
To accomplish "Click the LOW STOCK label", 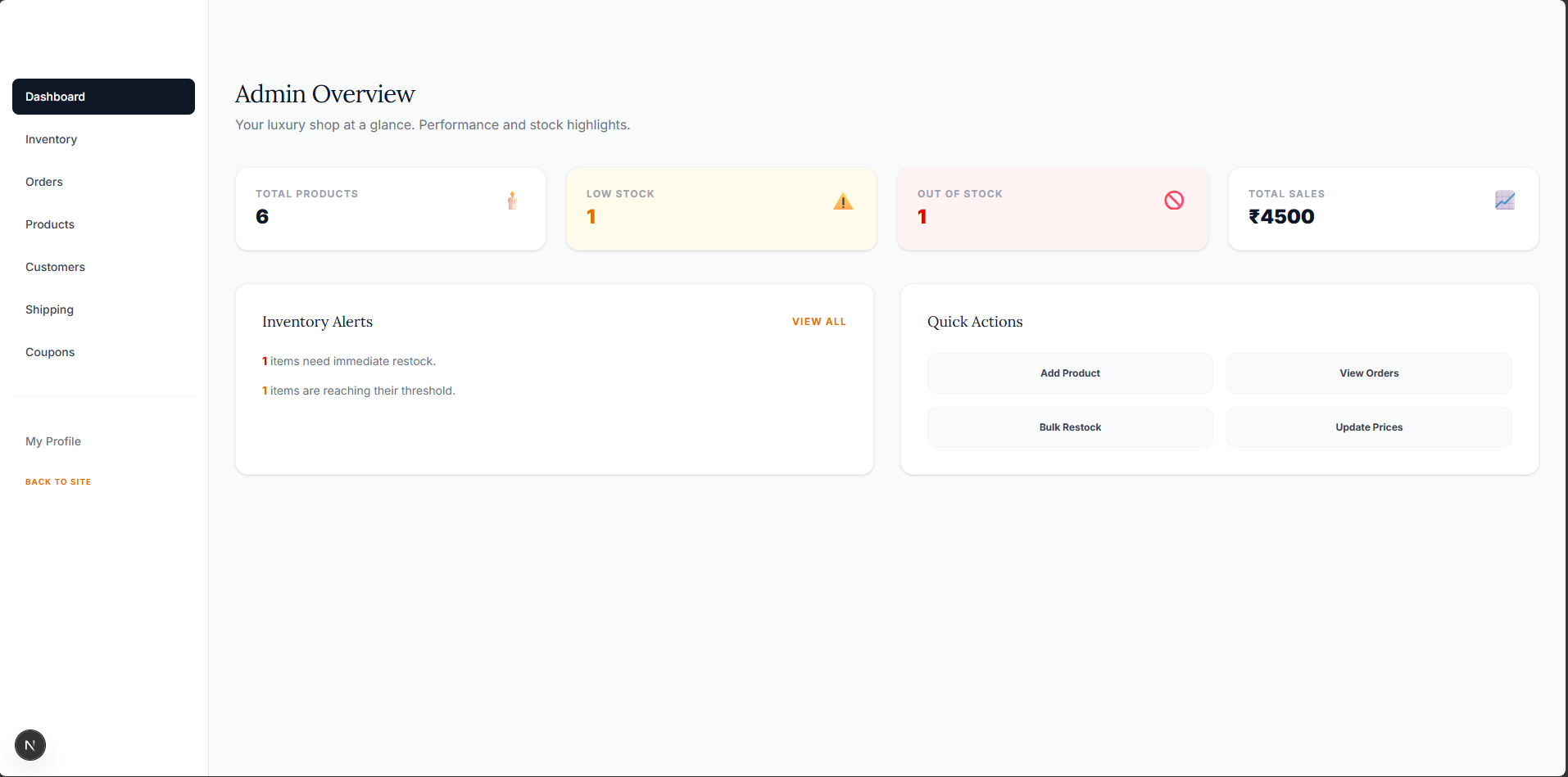I will [x=620, y=194].
